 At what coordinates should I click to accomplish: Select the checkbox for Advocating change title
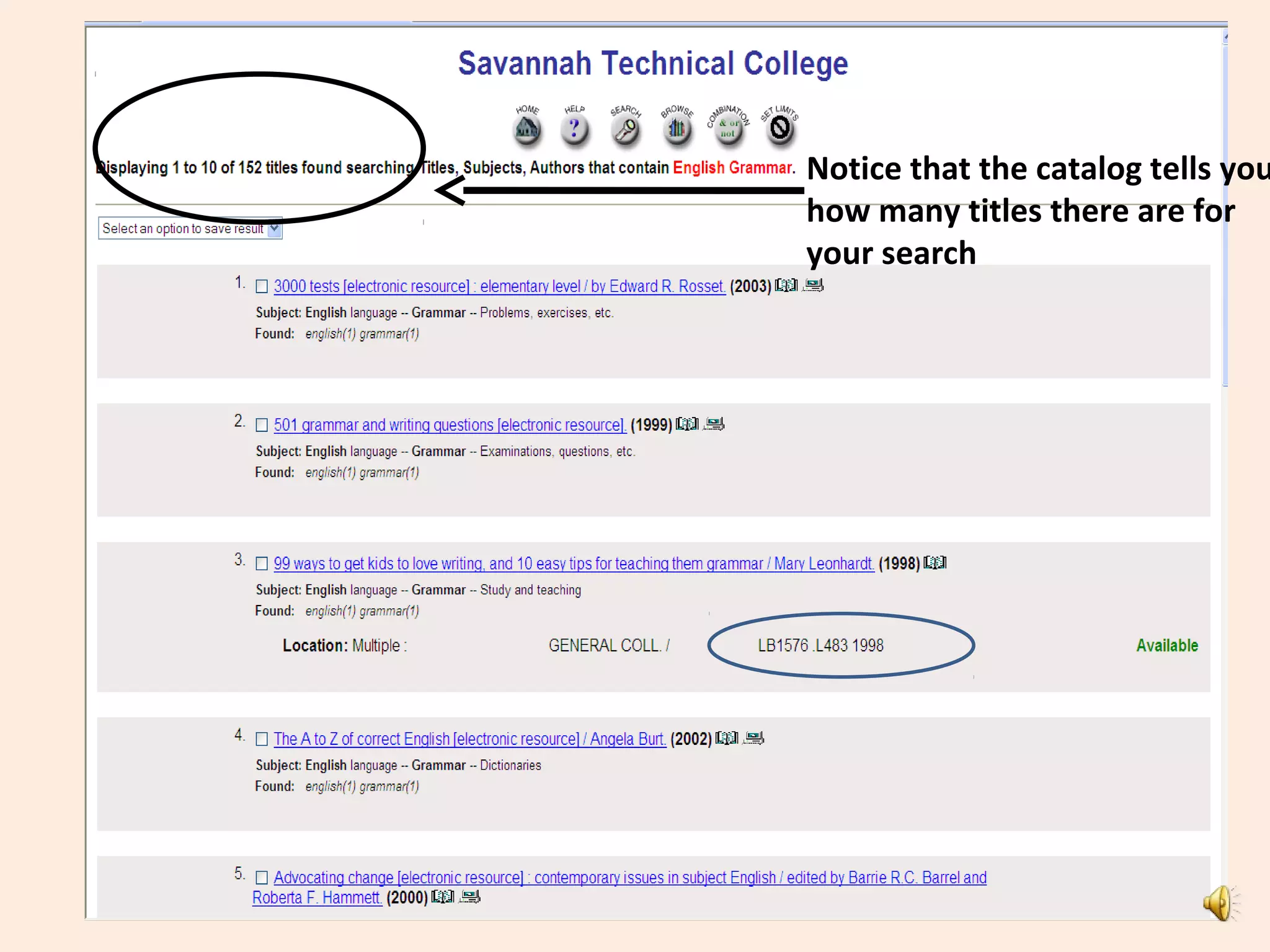tap(262, 878)
